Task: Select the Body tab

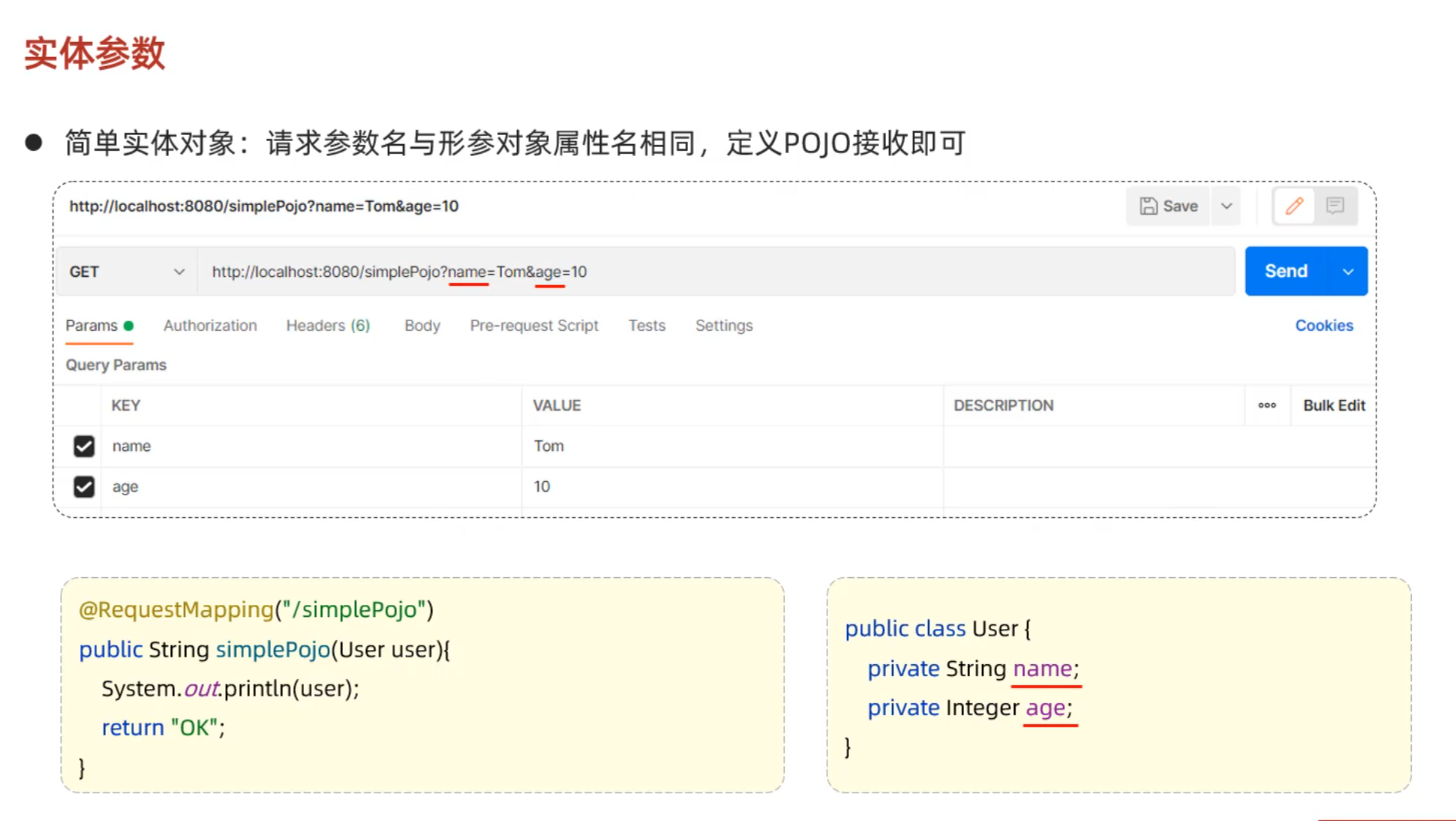Action: coord(422,326)
